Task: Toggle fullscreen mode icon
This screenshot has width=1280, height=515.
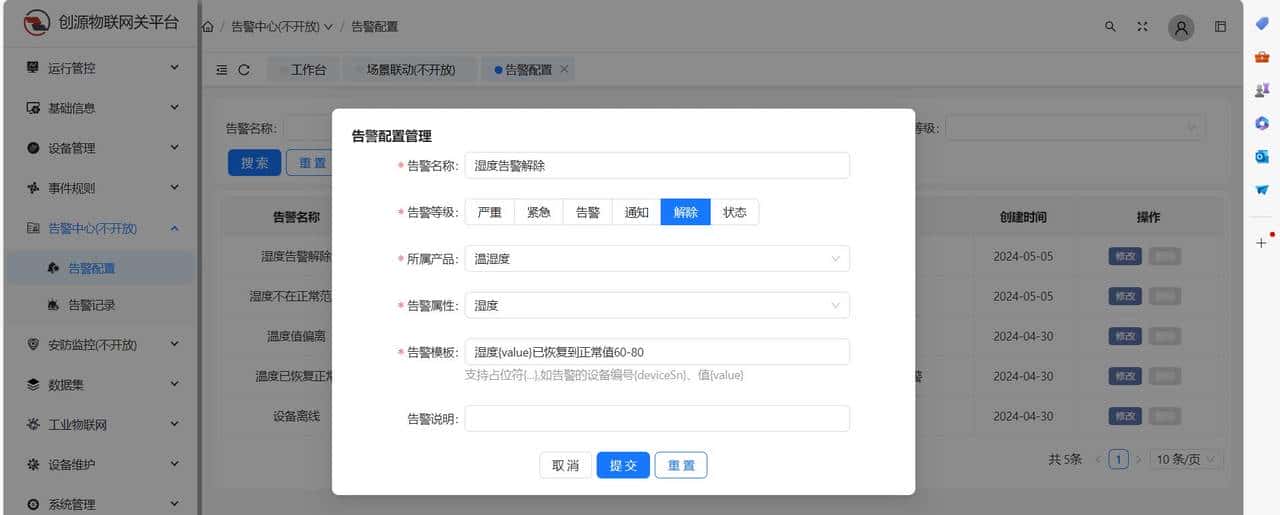Action: [x=1142, y=27]
